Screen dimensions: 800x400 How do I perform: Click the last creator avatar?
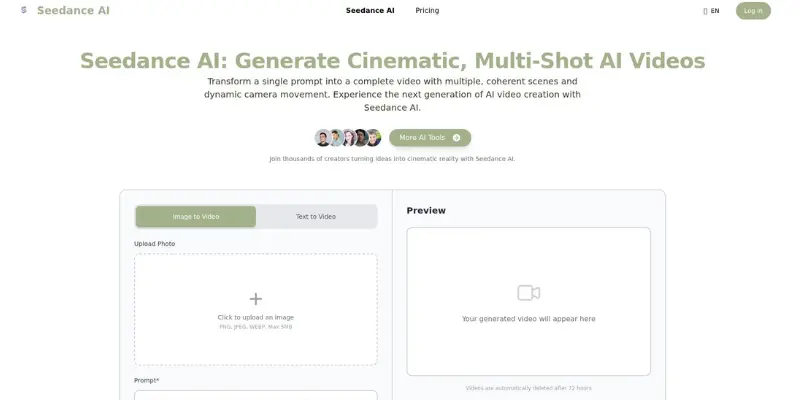click(x=373, y=138)
